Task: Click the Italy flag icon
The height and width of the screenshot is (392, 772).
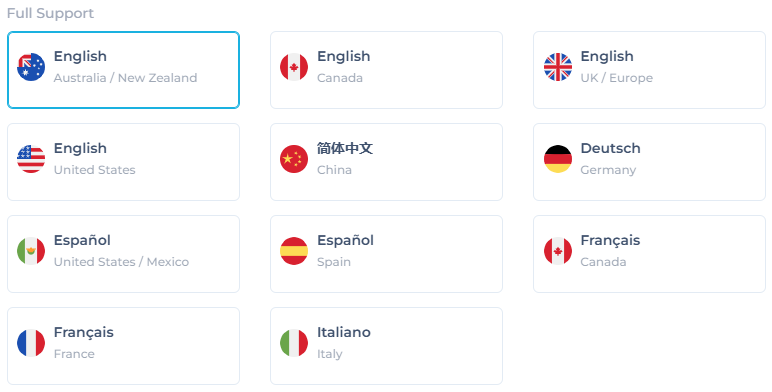Action: tap(294, 343)
